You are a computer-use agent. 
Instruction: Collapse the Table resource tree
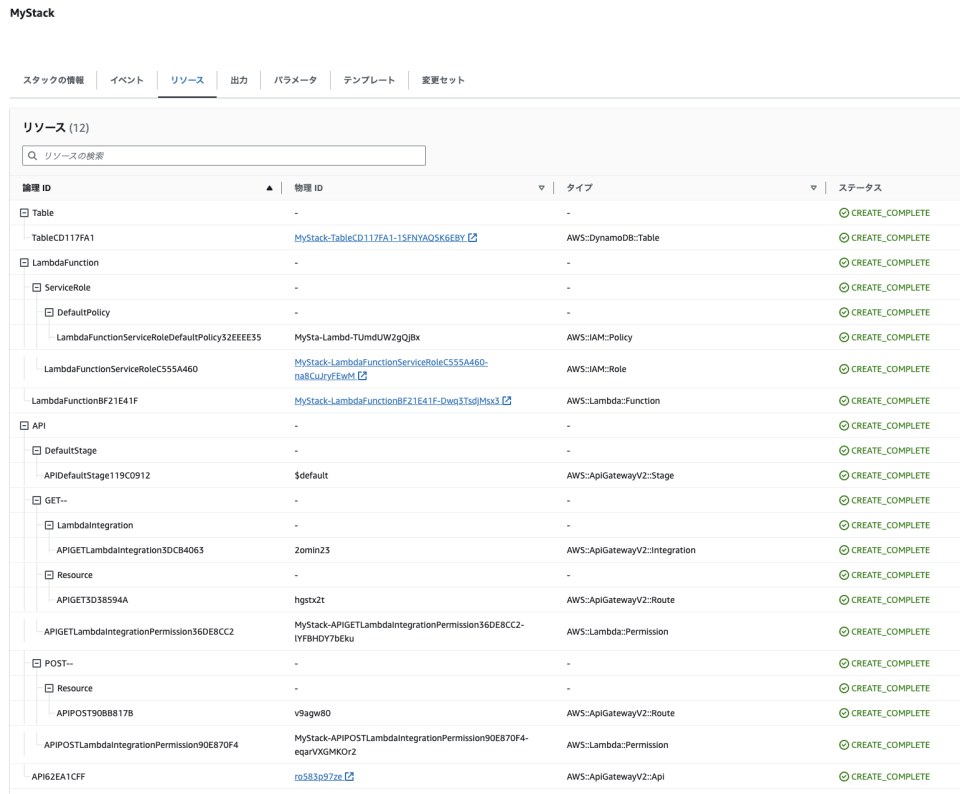25,212
